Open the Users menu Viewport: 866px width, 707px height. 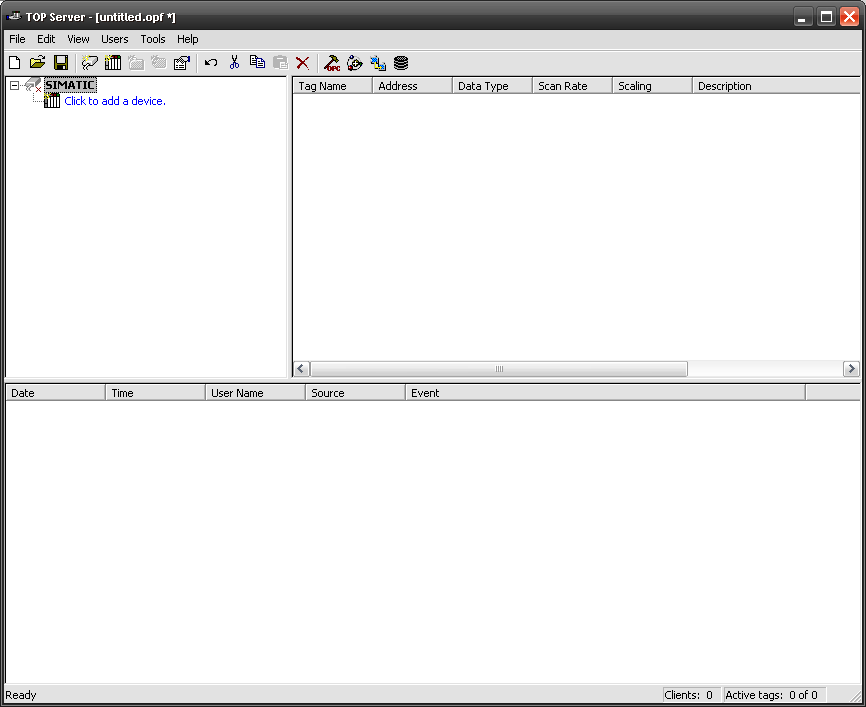coord(115,39)
